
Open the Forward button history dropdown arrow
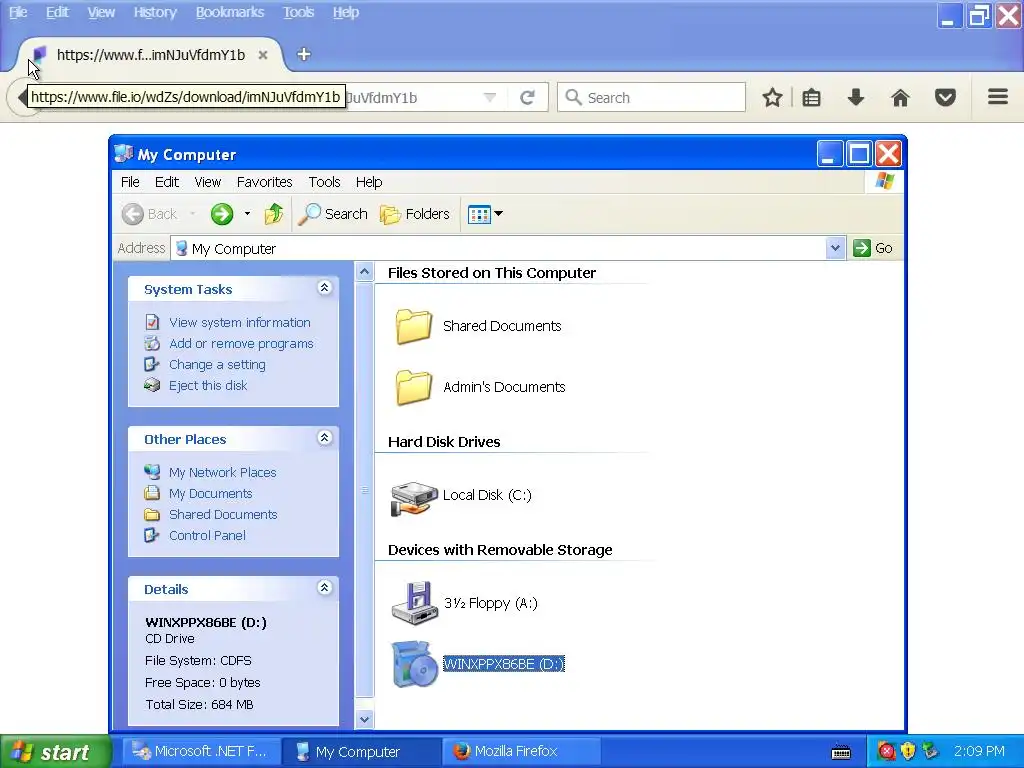pos(248,214)
